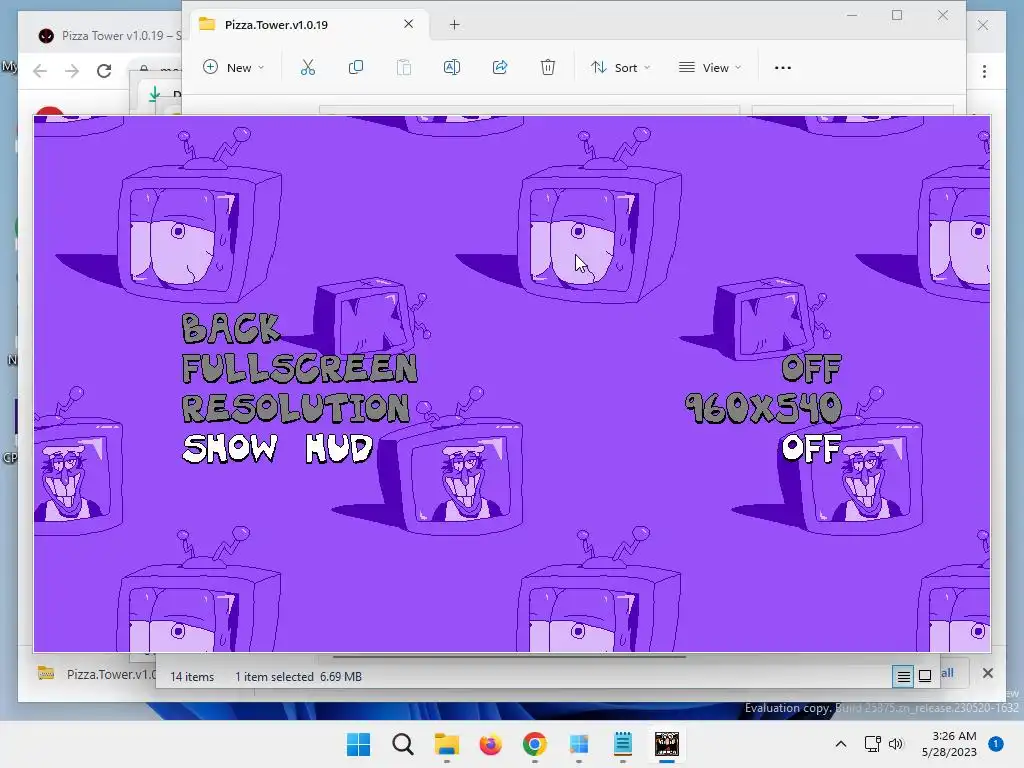
Task: Open Pizza.Tower download item in browser bar
Action: (x=95, y=674)
